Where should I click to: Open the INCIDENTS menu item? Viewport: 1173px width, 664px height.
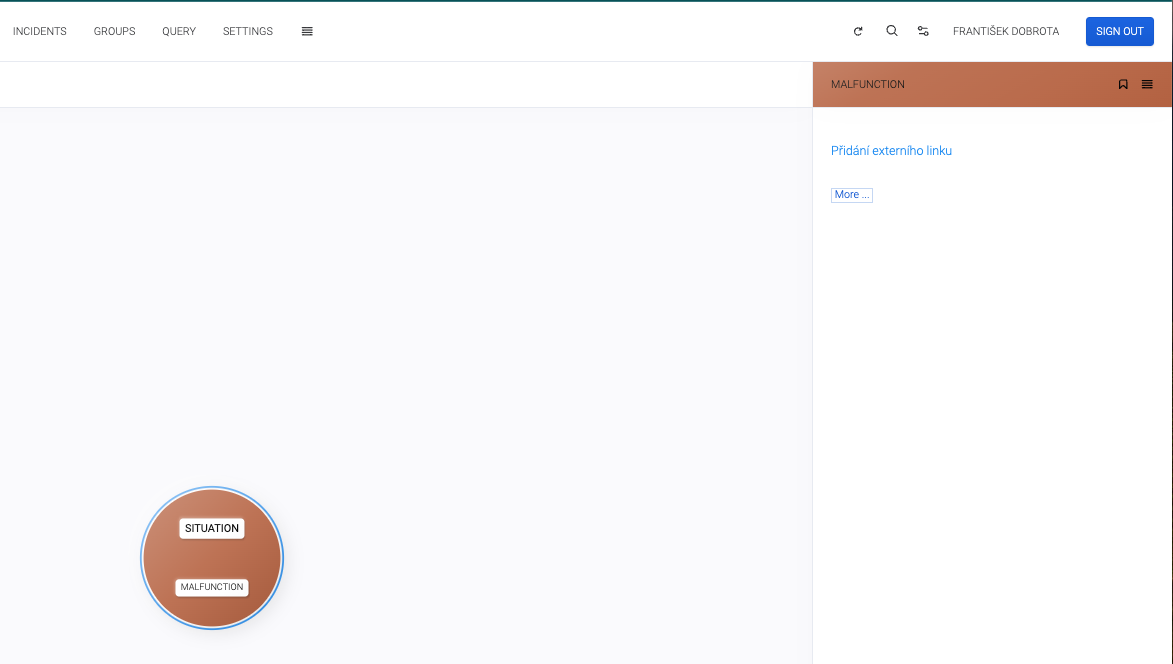tap(40, 31)
